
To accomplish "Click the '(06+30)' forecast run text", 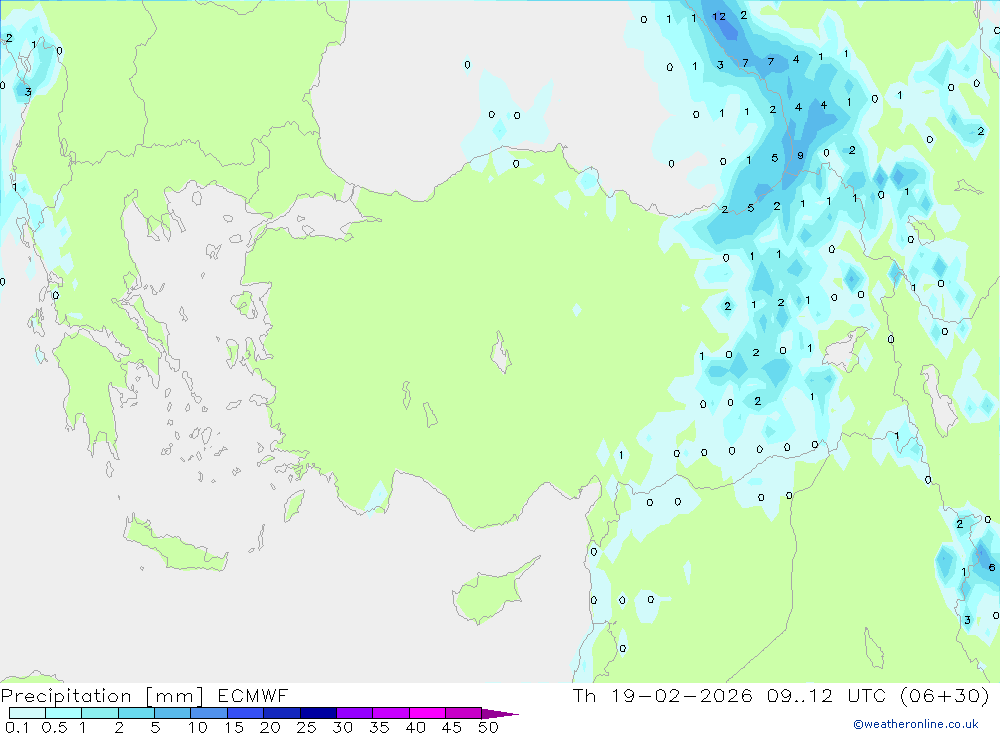I will click(945, 696).
